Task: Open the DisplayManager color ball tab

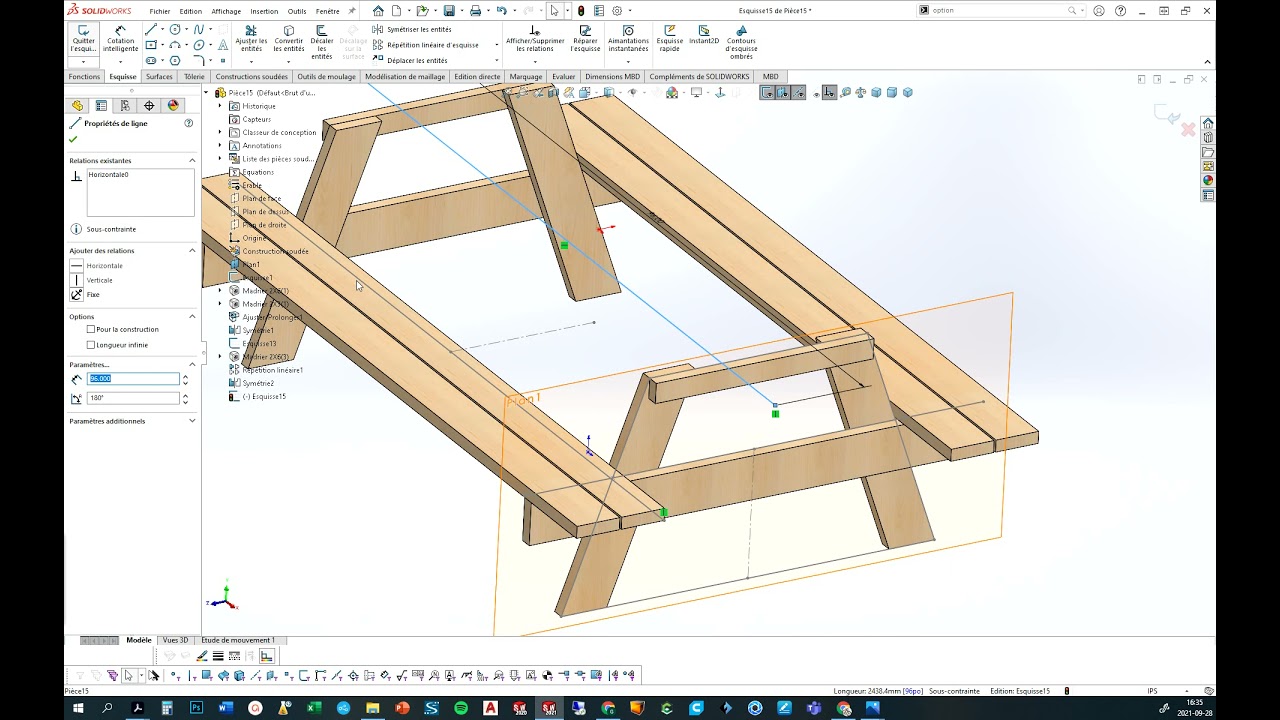Action: [x=173, y=105]
